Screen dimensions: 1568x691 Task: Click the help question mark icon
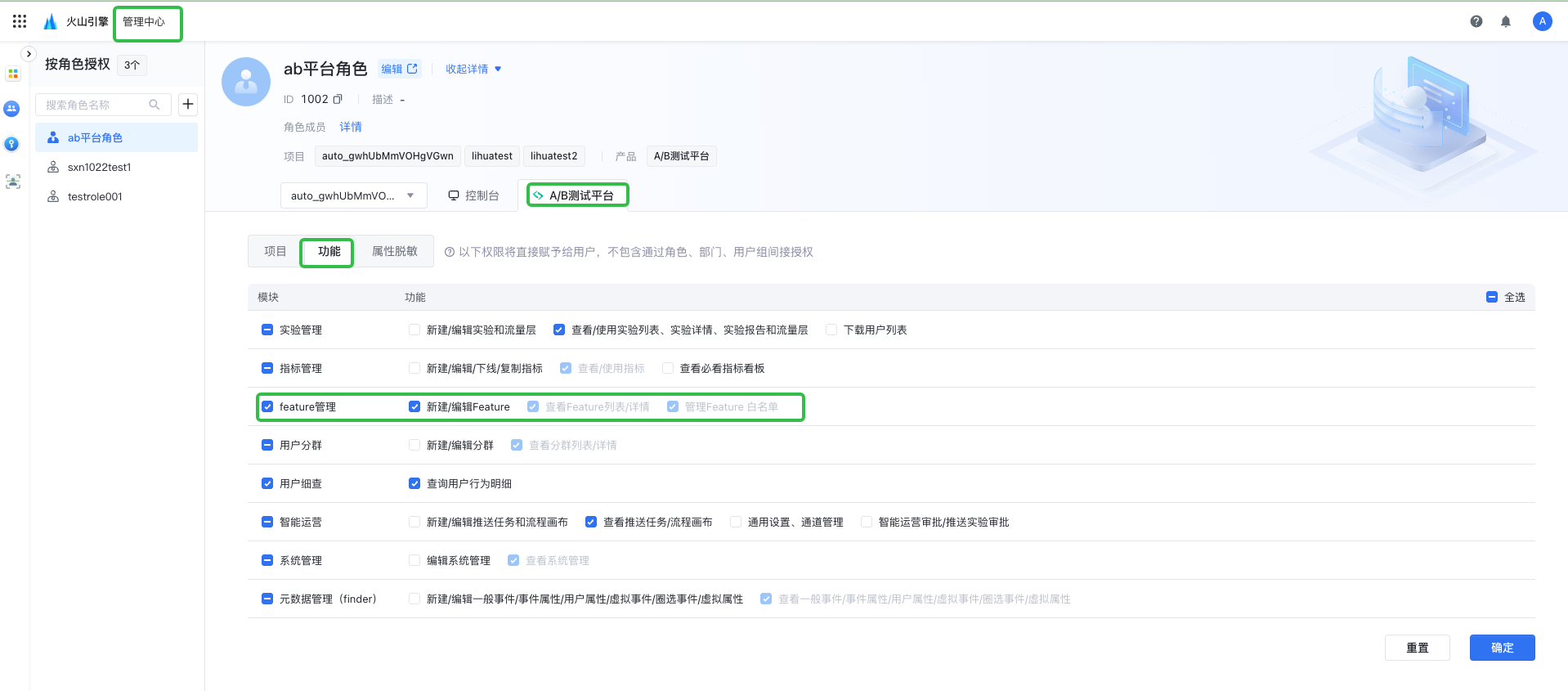pos(1476,21)
